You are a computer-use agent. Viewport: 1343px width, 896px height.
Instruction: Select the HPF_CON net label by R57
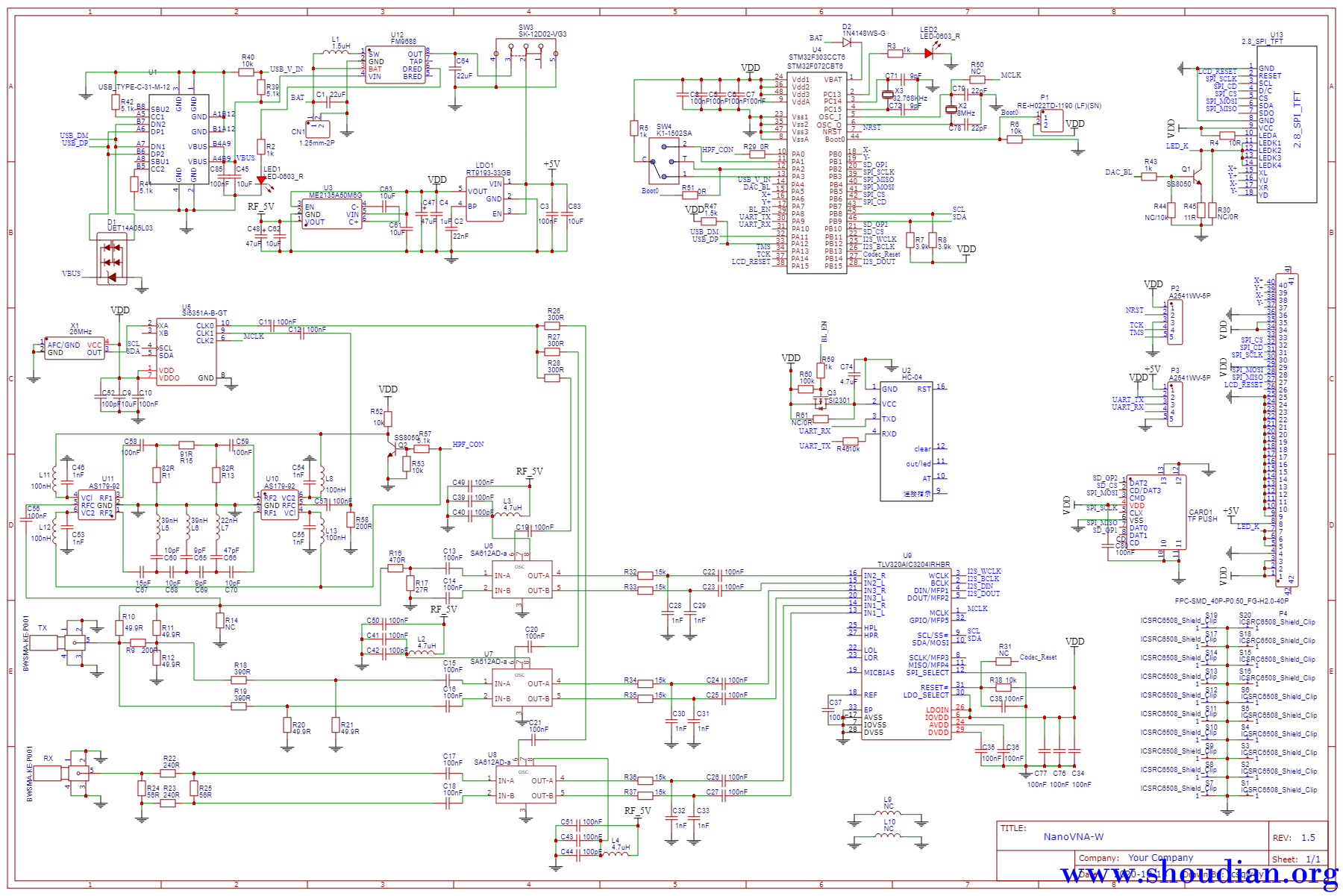[x=468, y=445]
